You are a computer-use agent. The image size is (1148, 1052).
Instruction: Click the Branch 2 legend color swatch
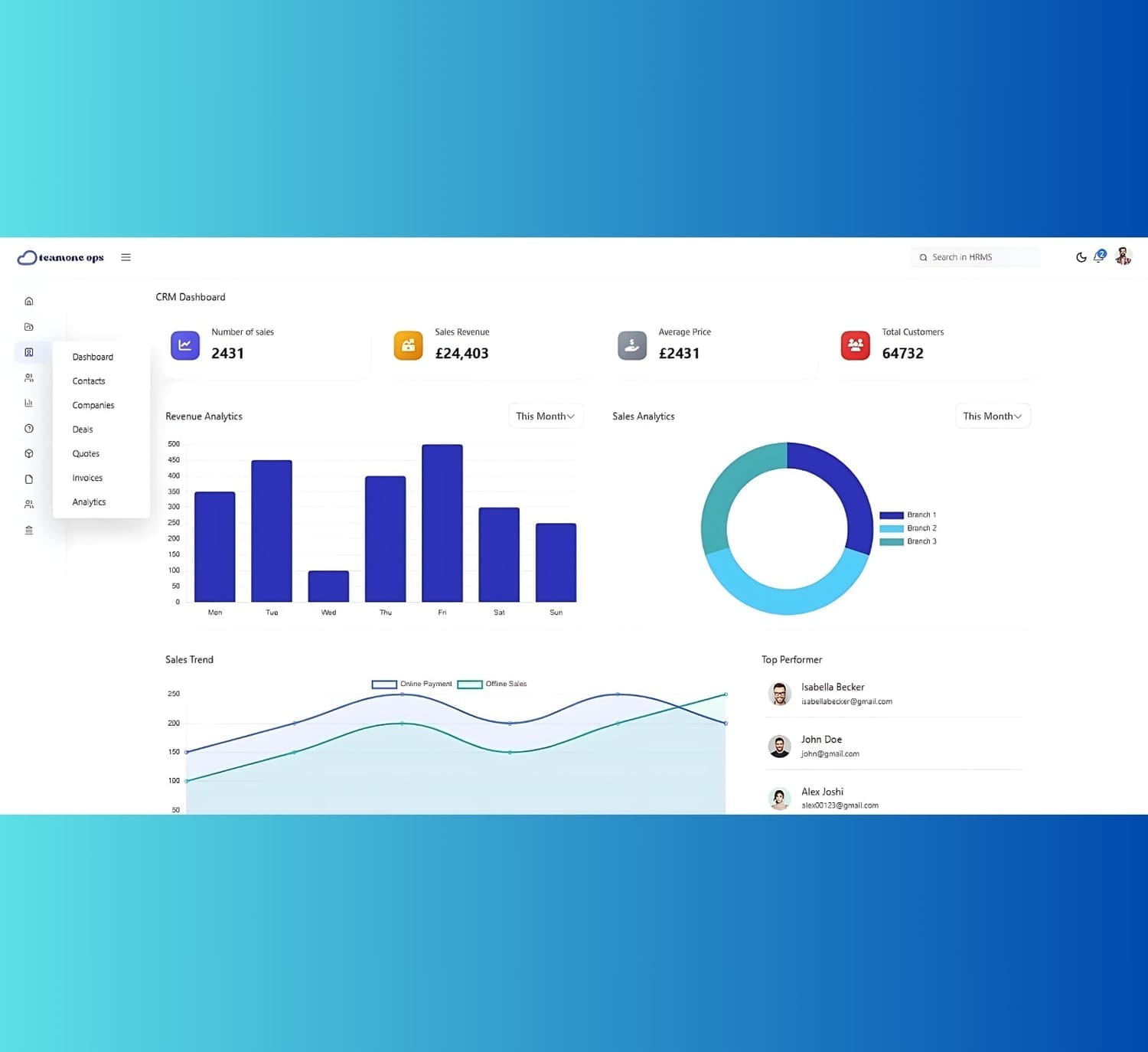(x=892, y=528)
